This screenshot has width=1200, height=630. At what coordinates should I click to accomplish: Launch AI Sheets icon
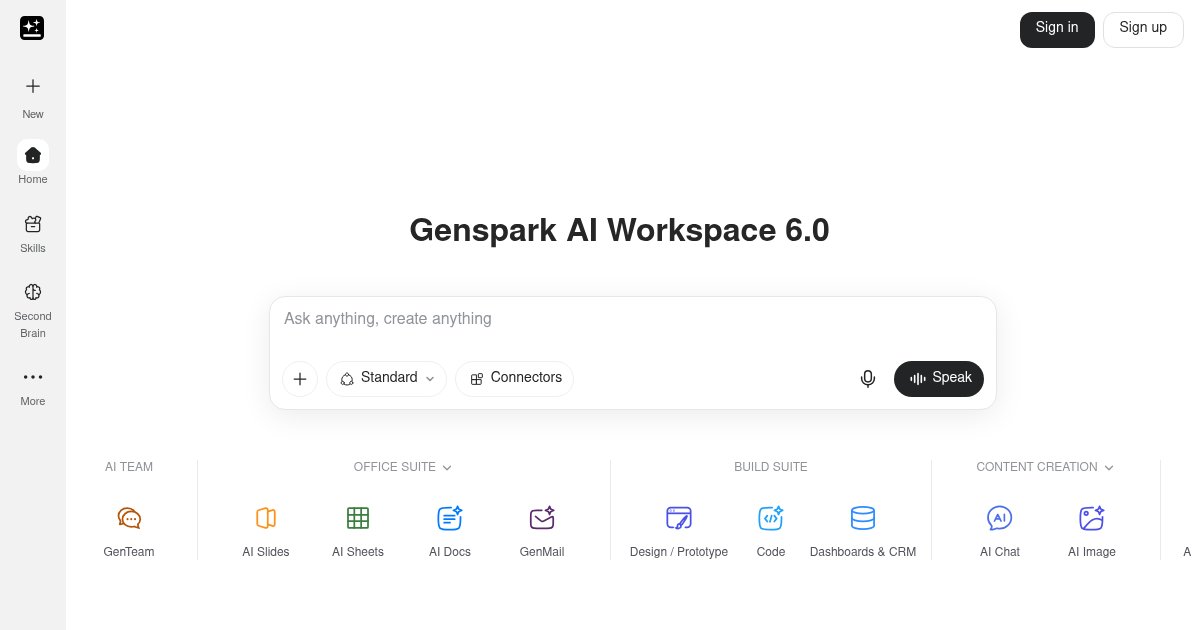click(358, 518)
